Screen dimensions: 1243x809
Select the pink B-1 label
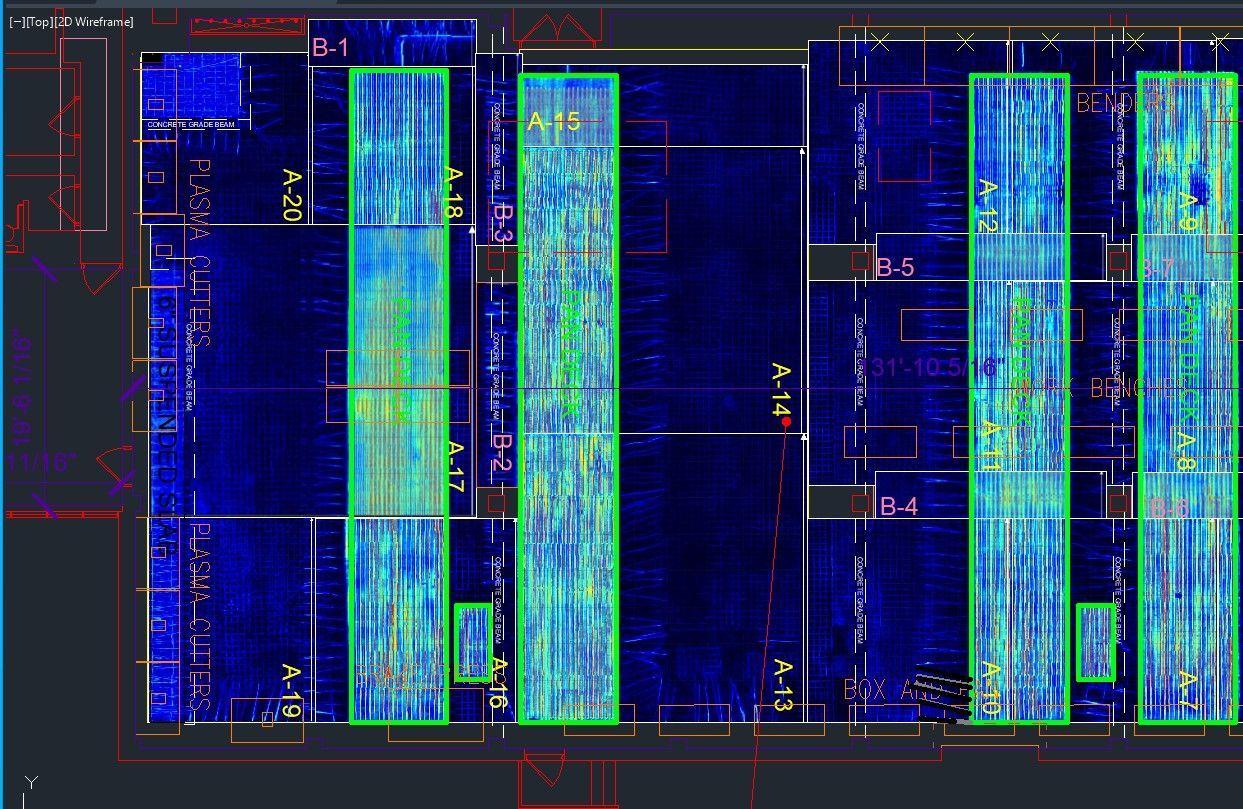pyautogui.click(x=331, y=47)
